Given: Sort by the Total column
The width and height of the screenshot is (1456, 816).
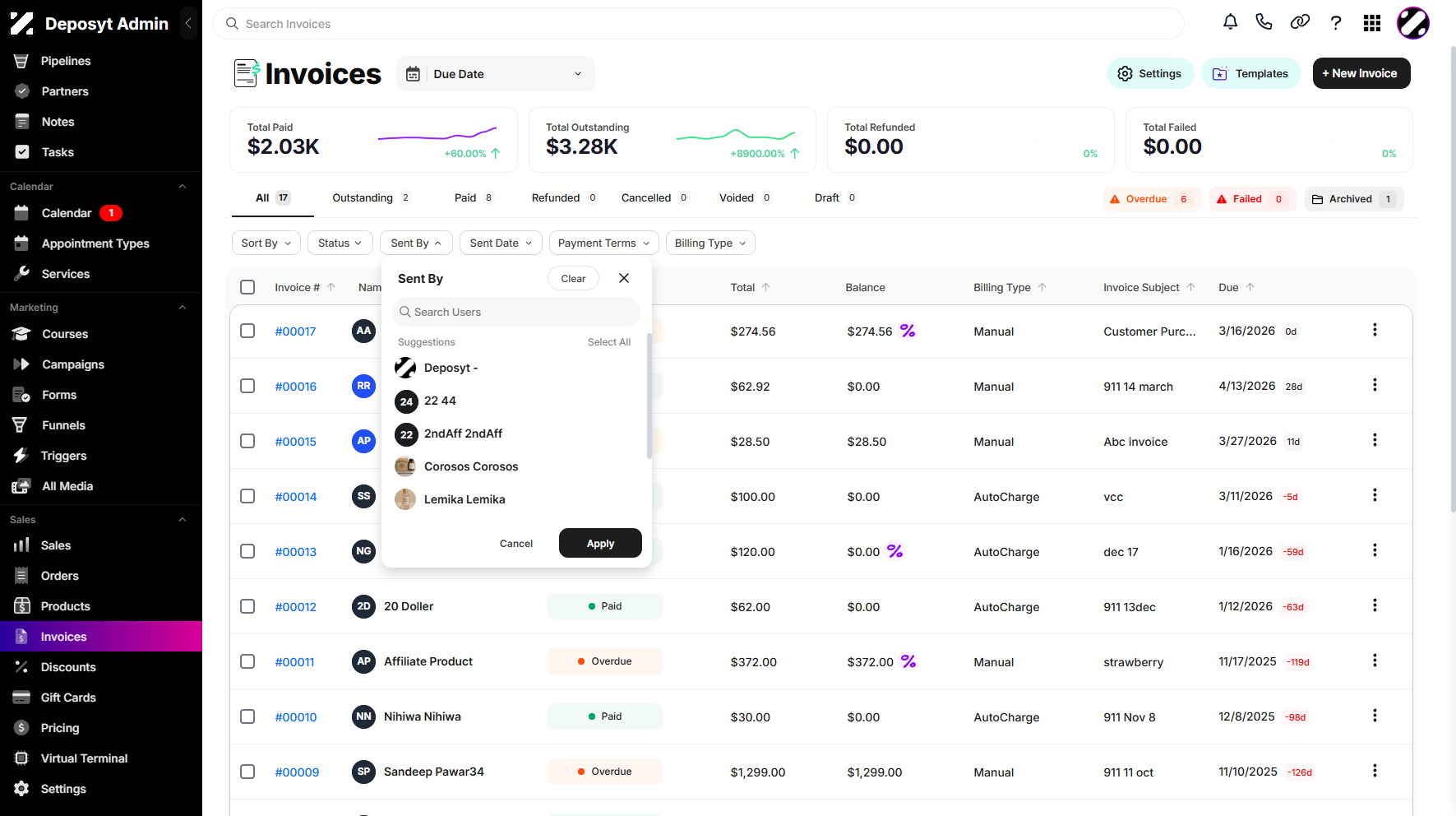Looking at the screenshot, I should (750, 287).
